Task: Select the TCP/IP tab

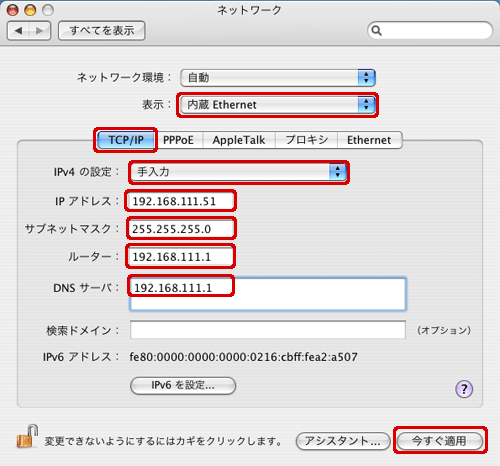Action: click(x=126, y=140)
